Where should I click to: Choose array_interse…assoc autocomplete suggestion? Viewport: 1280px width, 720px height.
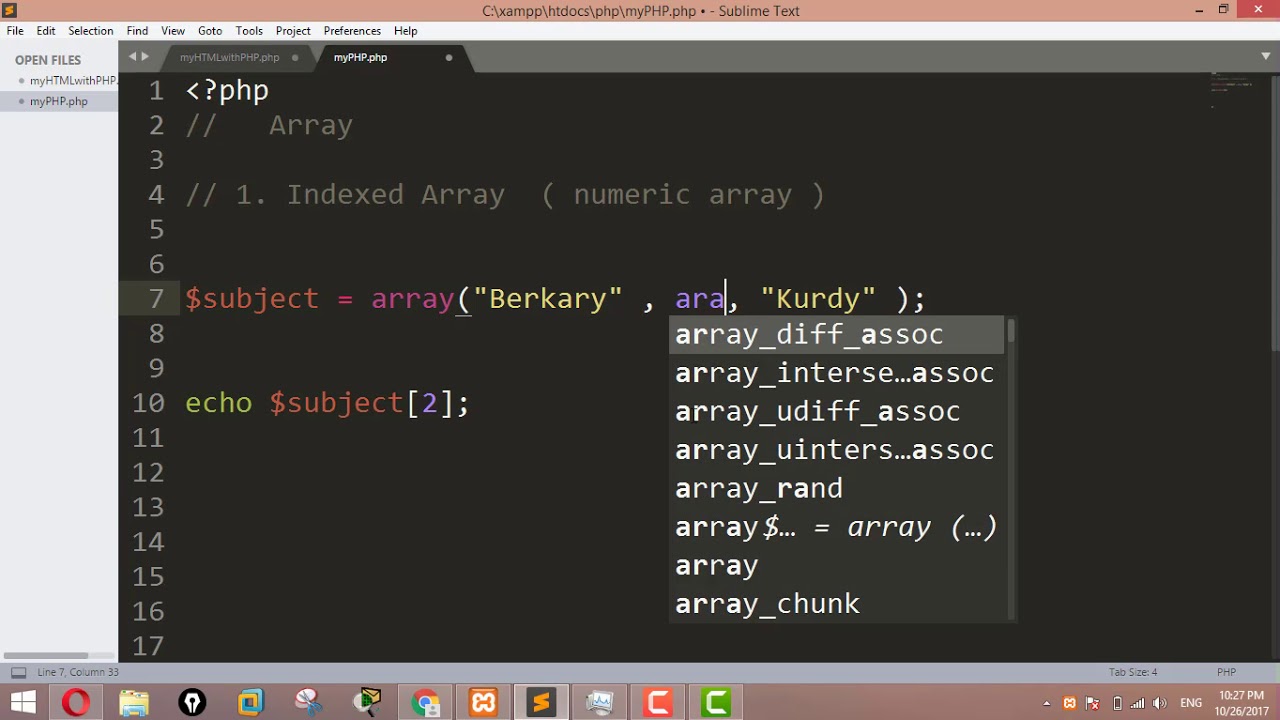(837, 373)
